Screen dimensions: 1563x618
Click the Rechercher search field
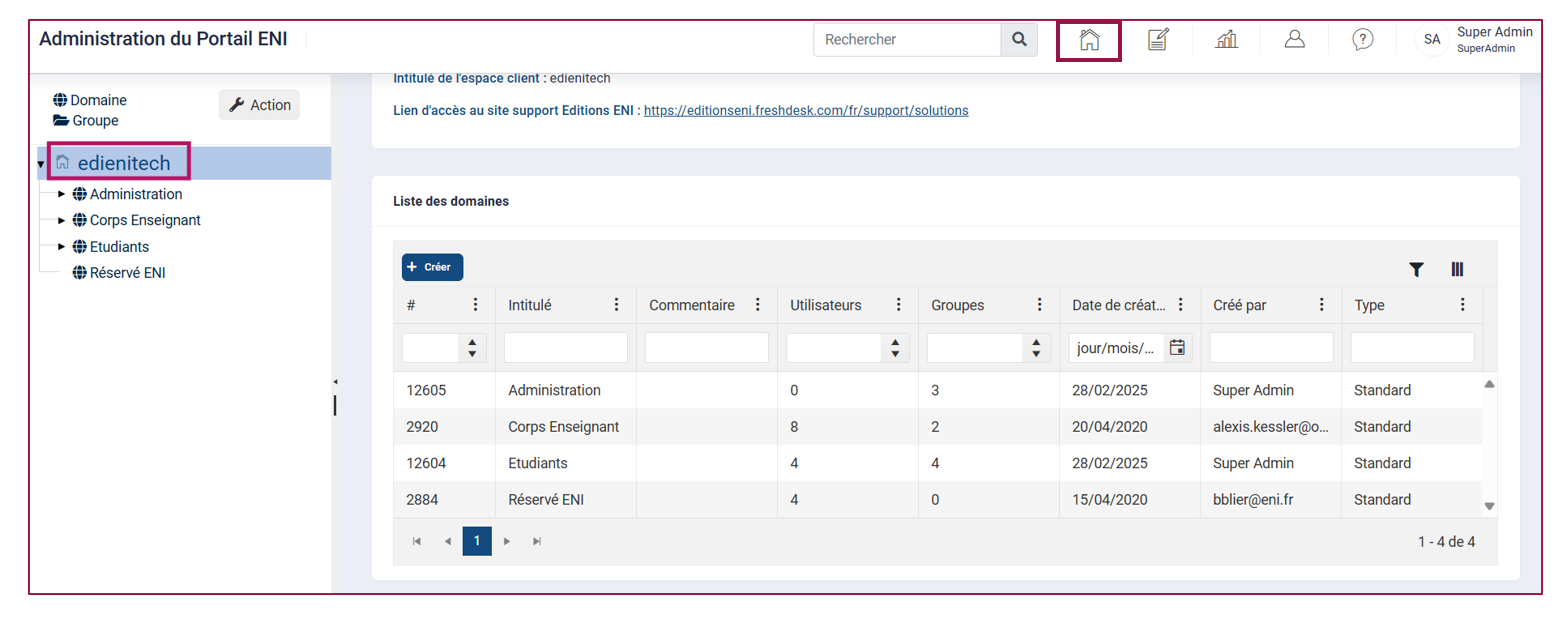pyautogui.click(x=908, y=40)
